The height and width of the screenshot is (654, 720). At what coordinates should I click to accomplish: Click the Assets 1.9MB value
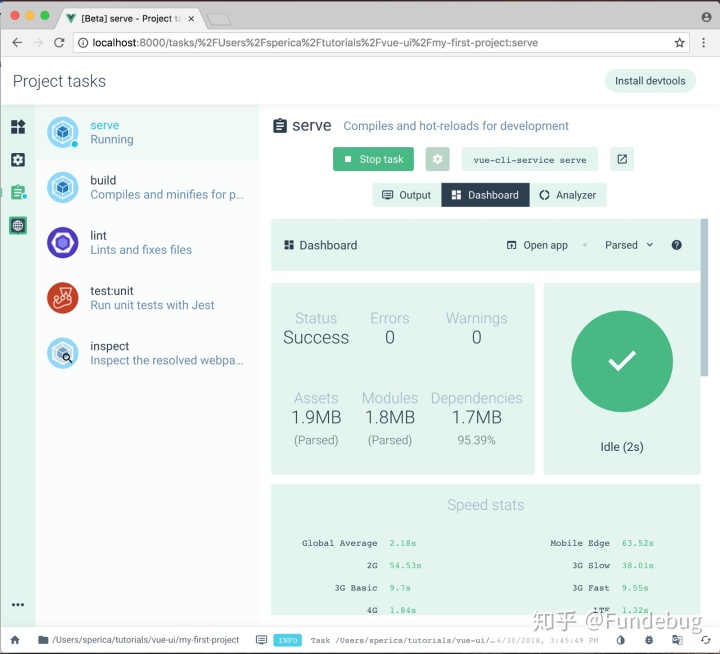(316, 417)
